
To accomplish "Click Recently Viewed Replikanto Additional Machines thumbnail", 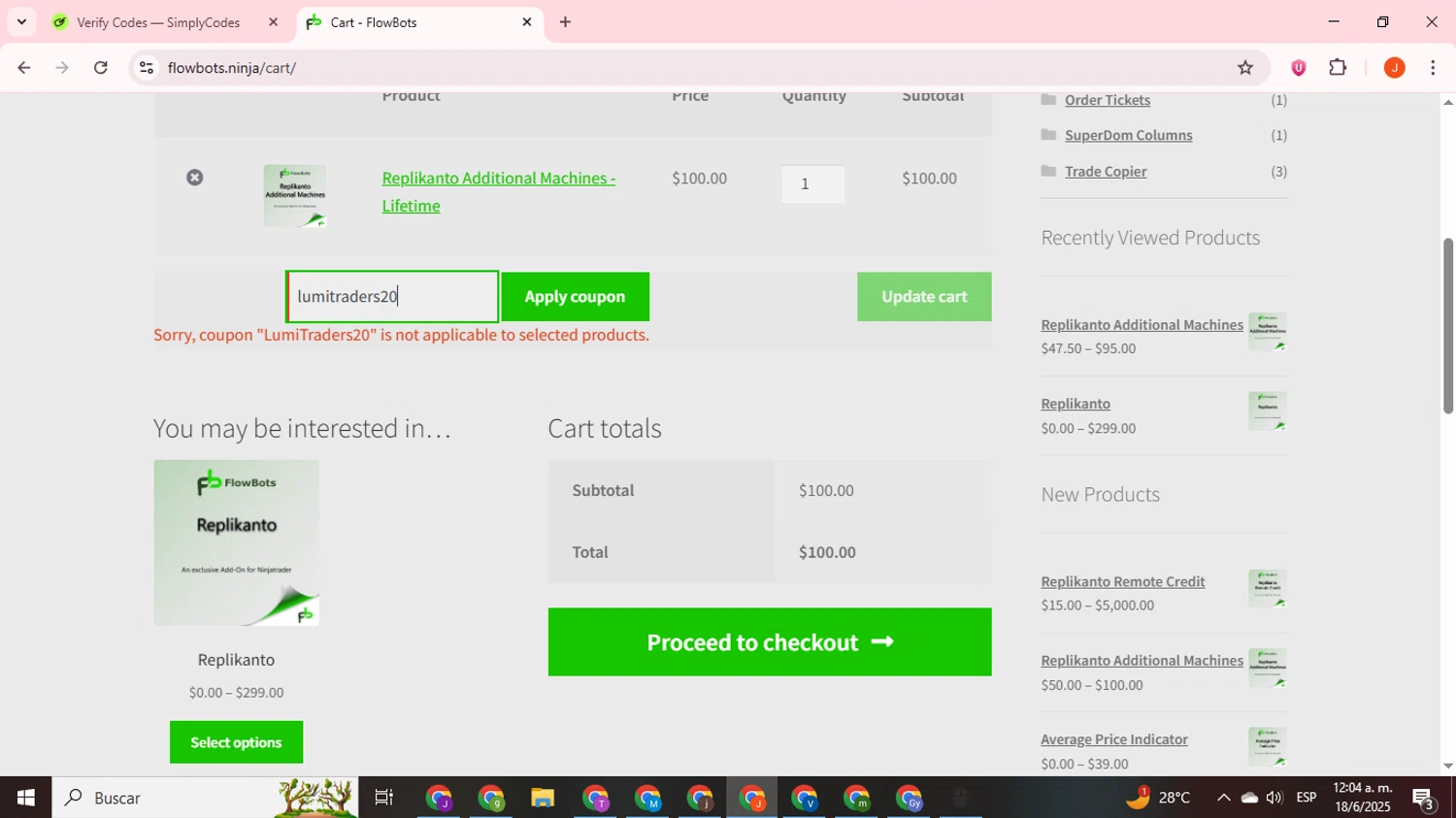I will tap(1268, 332).
